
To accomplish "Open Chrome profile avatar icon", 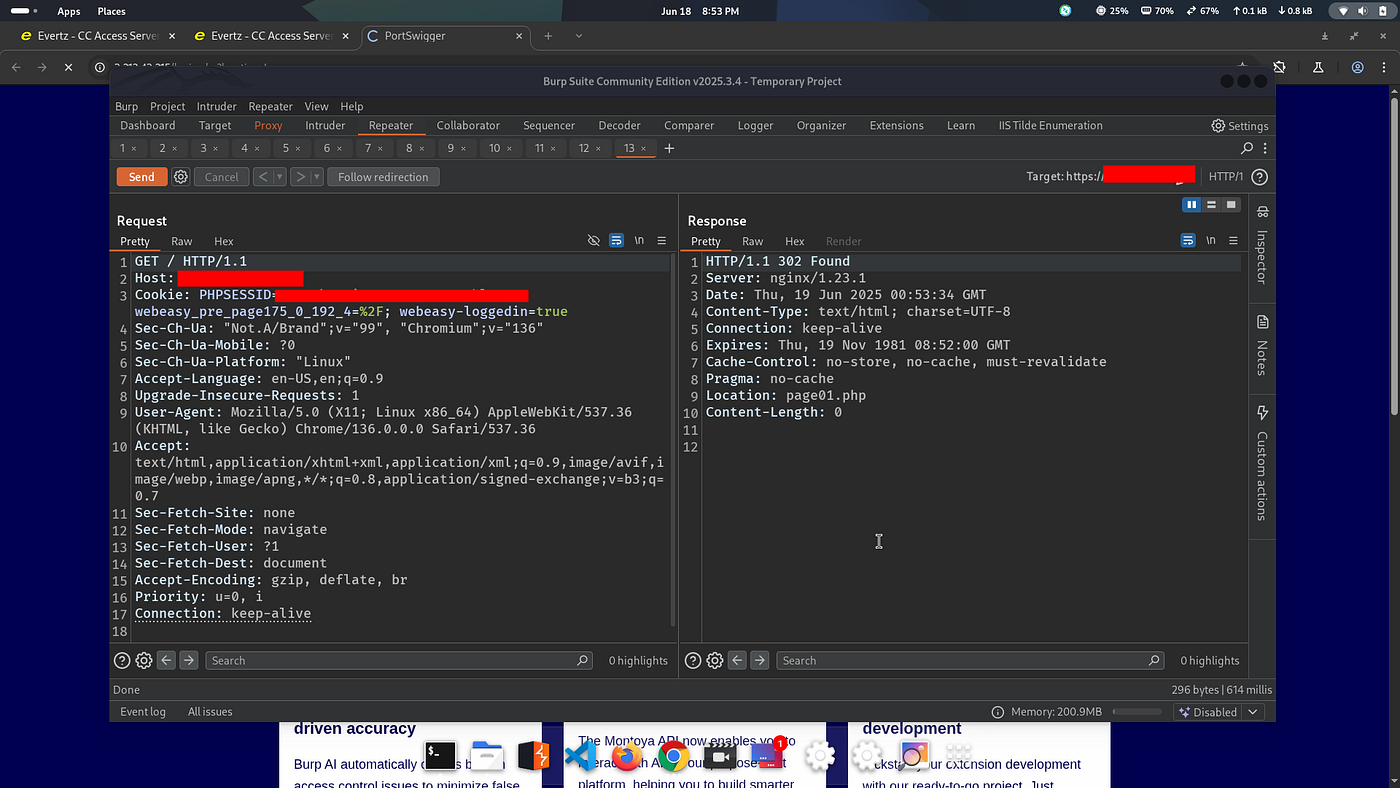I will click(1357, 67).
